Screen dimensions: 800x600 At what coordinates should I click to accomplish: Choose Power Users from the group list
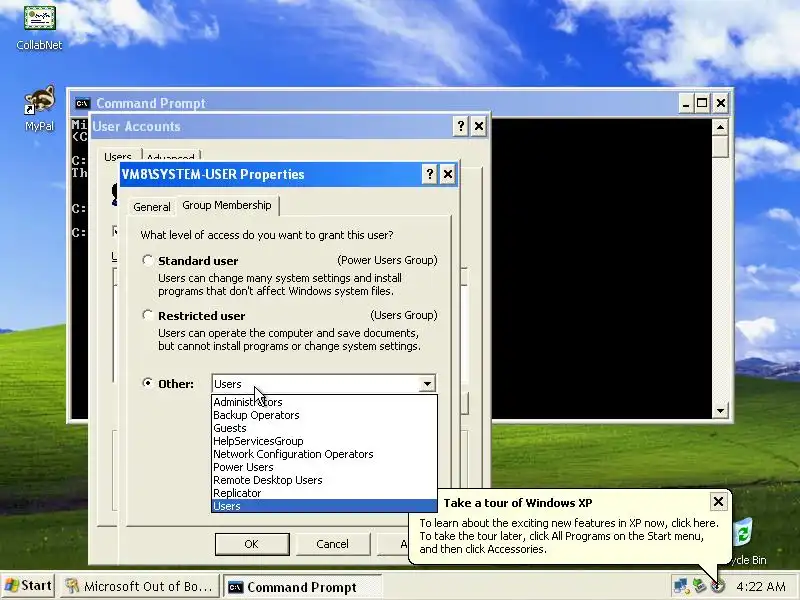[x=324, y=467]
